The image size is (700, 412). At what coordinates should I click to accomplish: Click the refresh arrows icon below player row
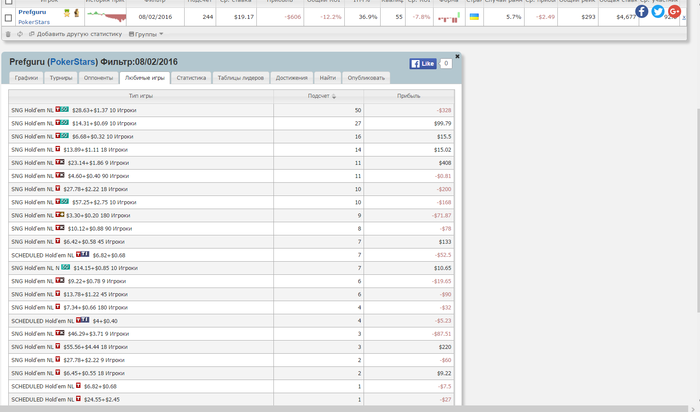pos(20,34)
